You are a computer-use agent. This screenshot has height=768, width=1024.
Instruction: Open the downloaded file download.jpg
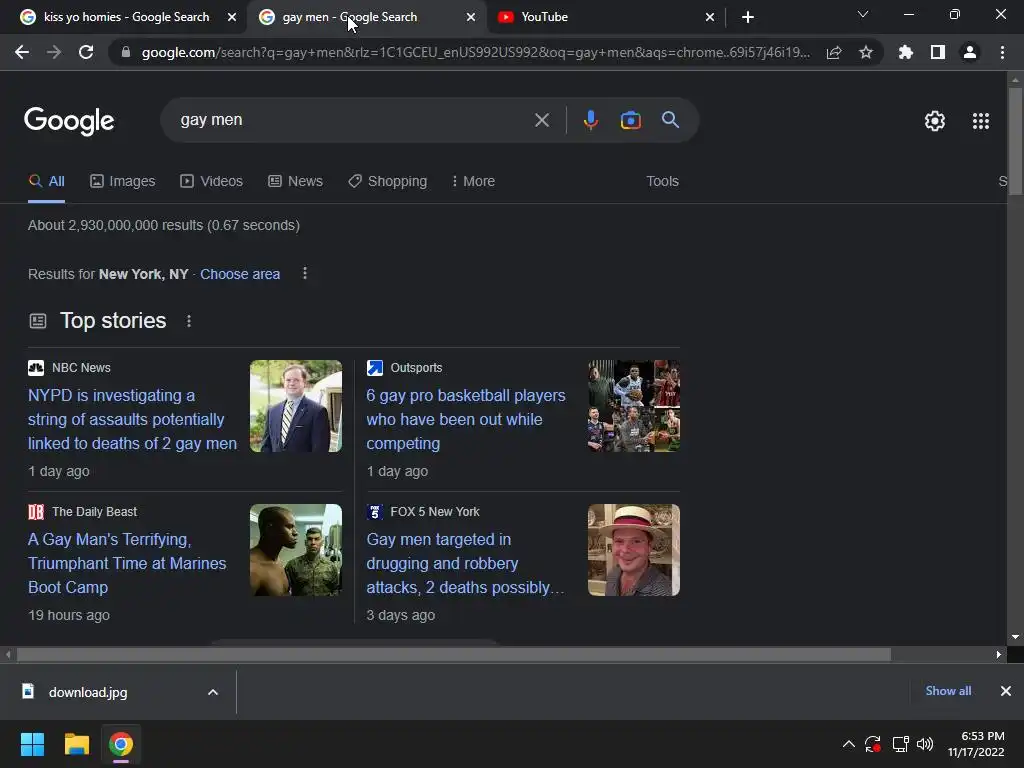click(88, 692)
